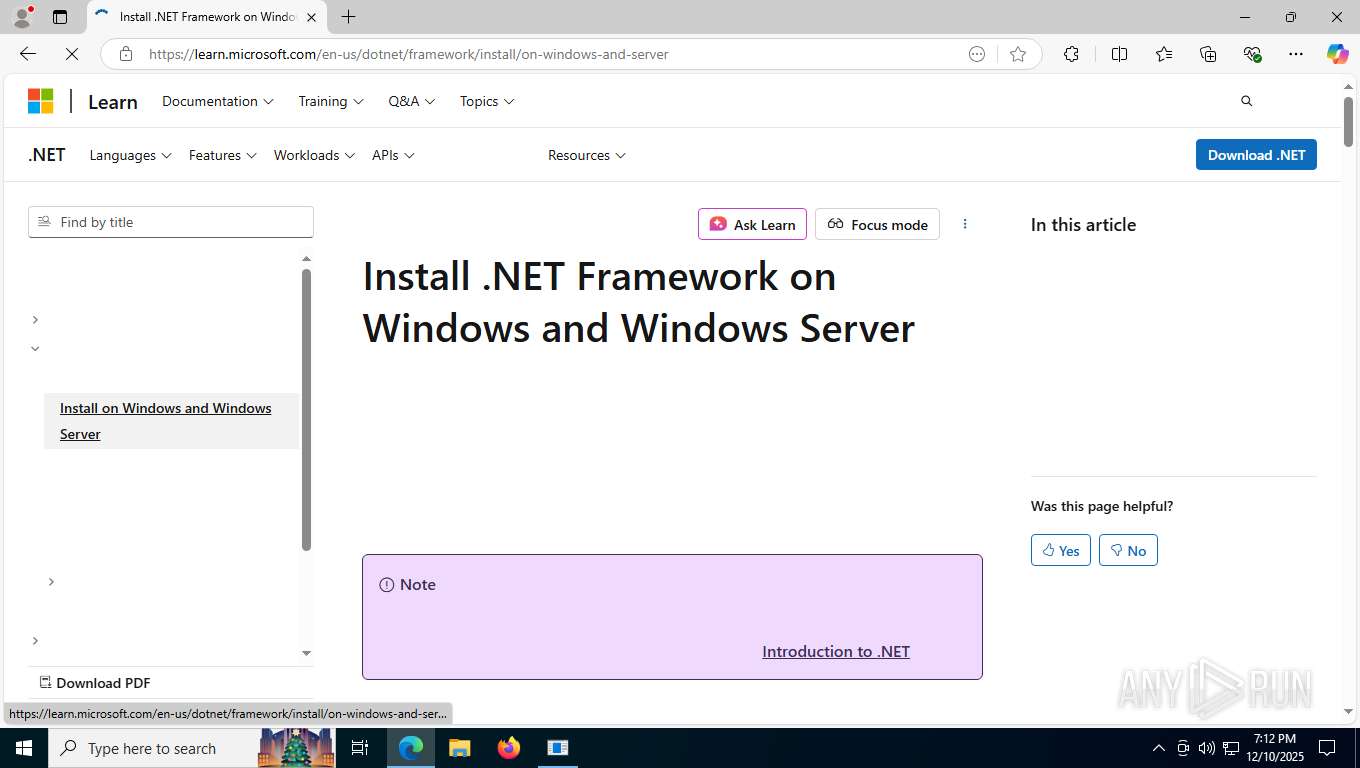Open File Explorer from taskbar
1360x768 pixels.
(459, 748)
